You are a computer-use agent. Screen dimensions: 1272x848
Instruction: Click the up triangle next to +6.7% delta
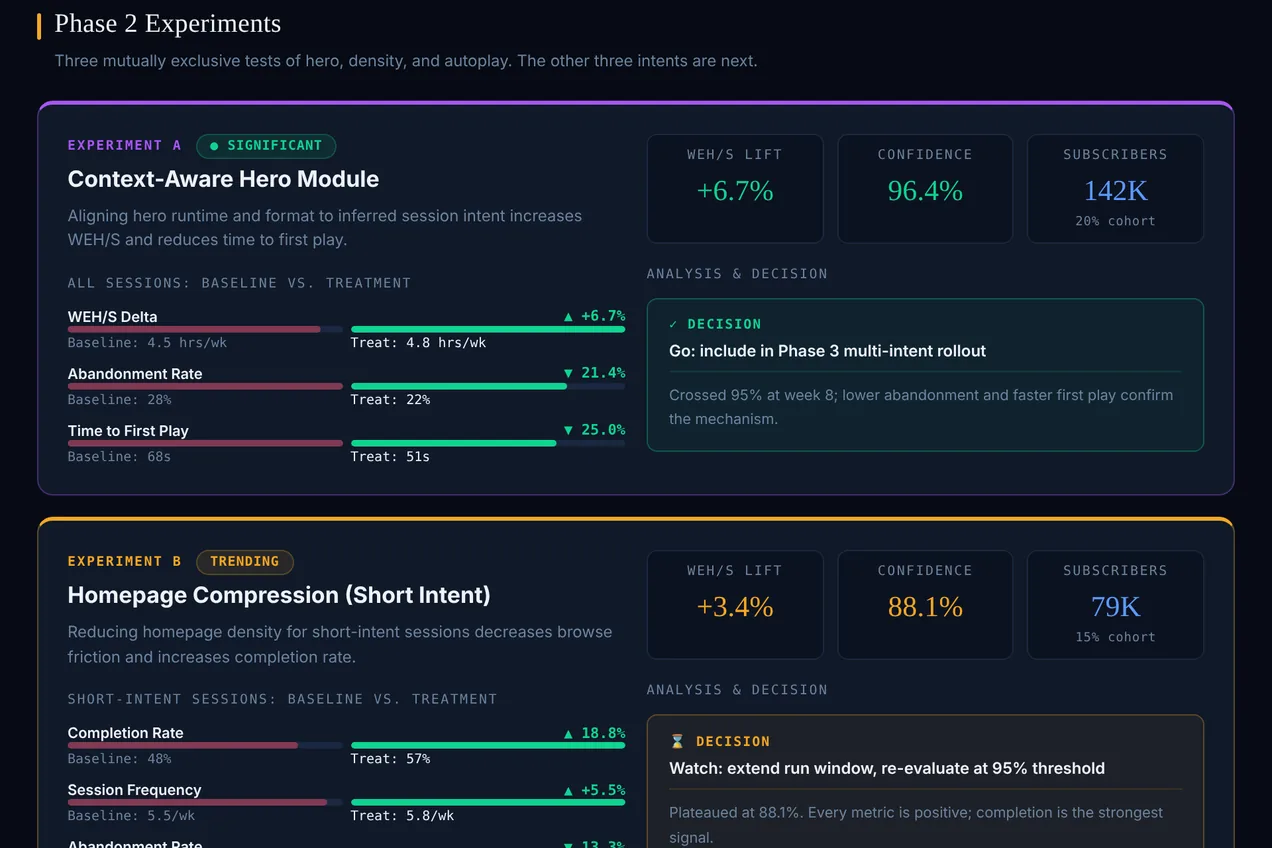(x=568, y=316)
